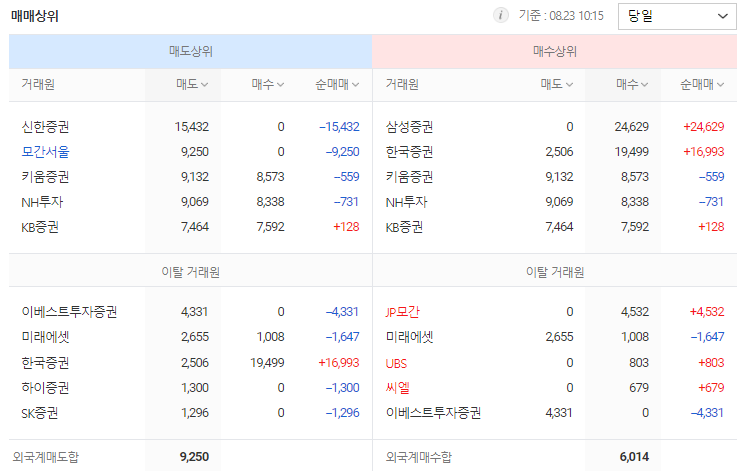Click the 외국계매수합 total 6,014

[x=634, y=457]
